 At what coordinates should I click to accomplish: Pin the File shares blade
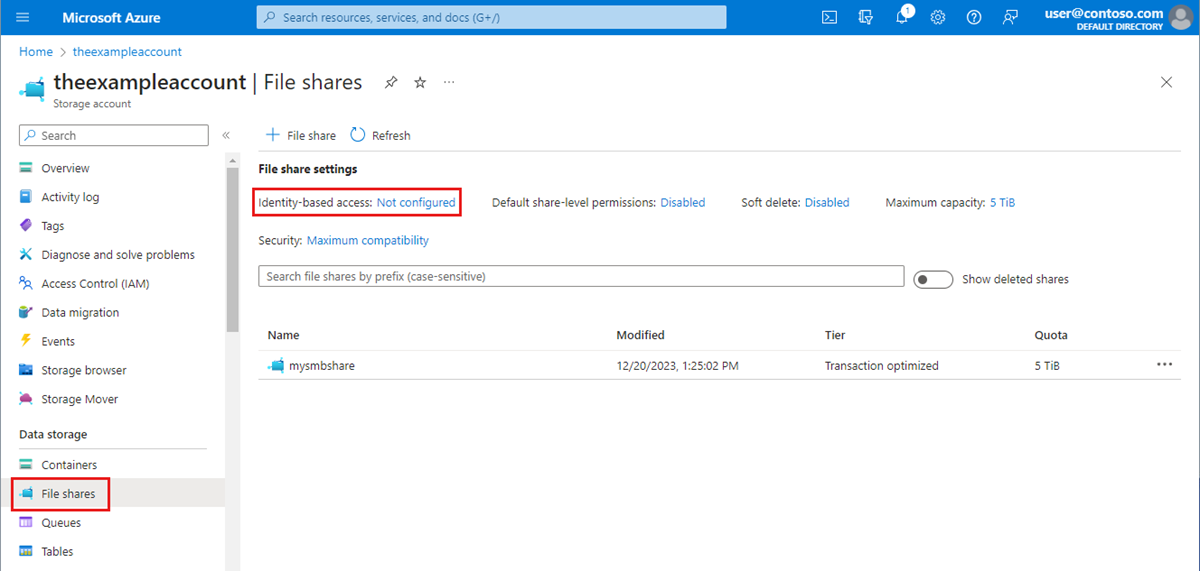pyautogui.click(x=391, y=83)
